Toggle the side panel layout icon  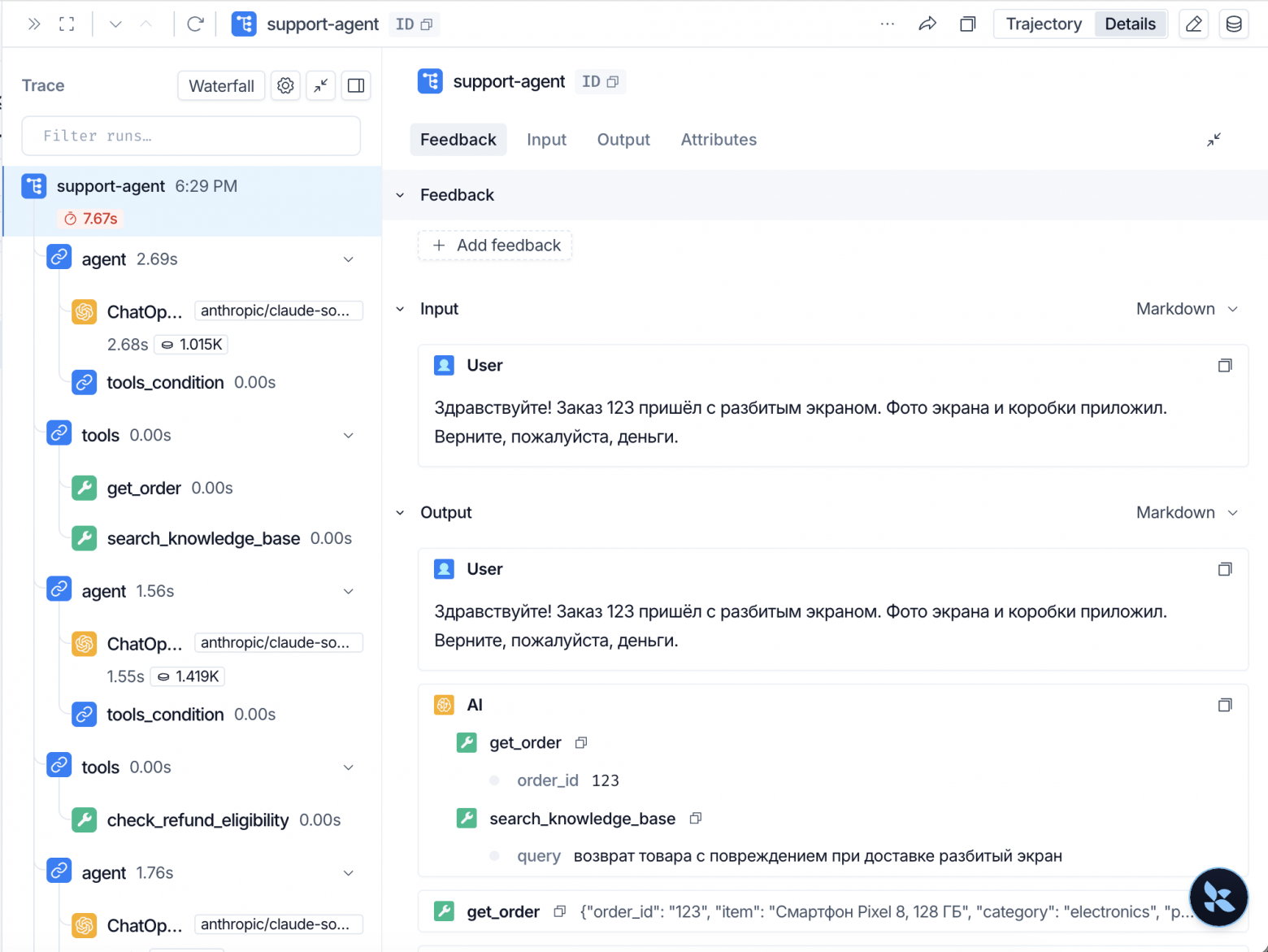[x=356, y=85]
